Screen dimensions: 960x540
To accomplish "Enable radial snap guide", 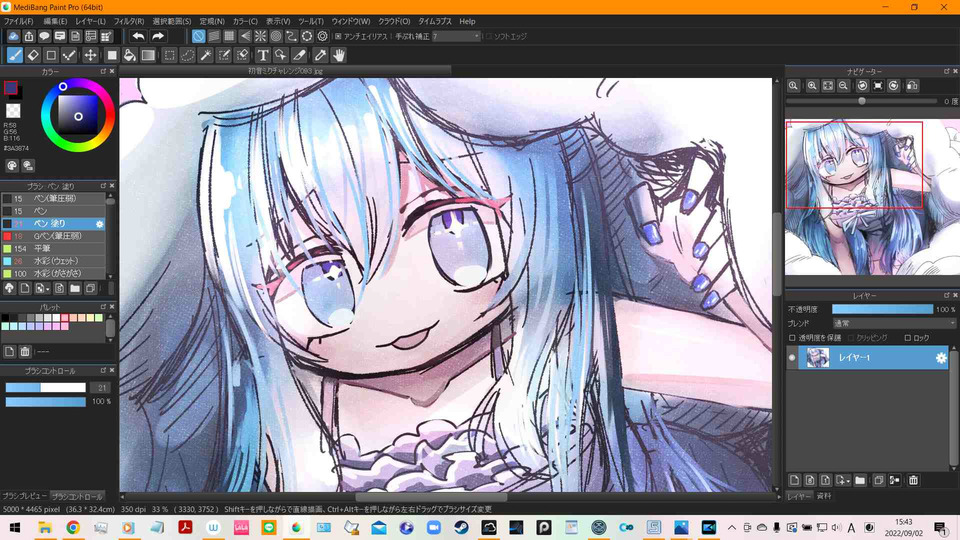I will coord(260,37).
